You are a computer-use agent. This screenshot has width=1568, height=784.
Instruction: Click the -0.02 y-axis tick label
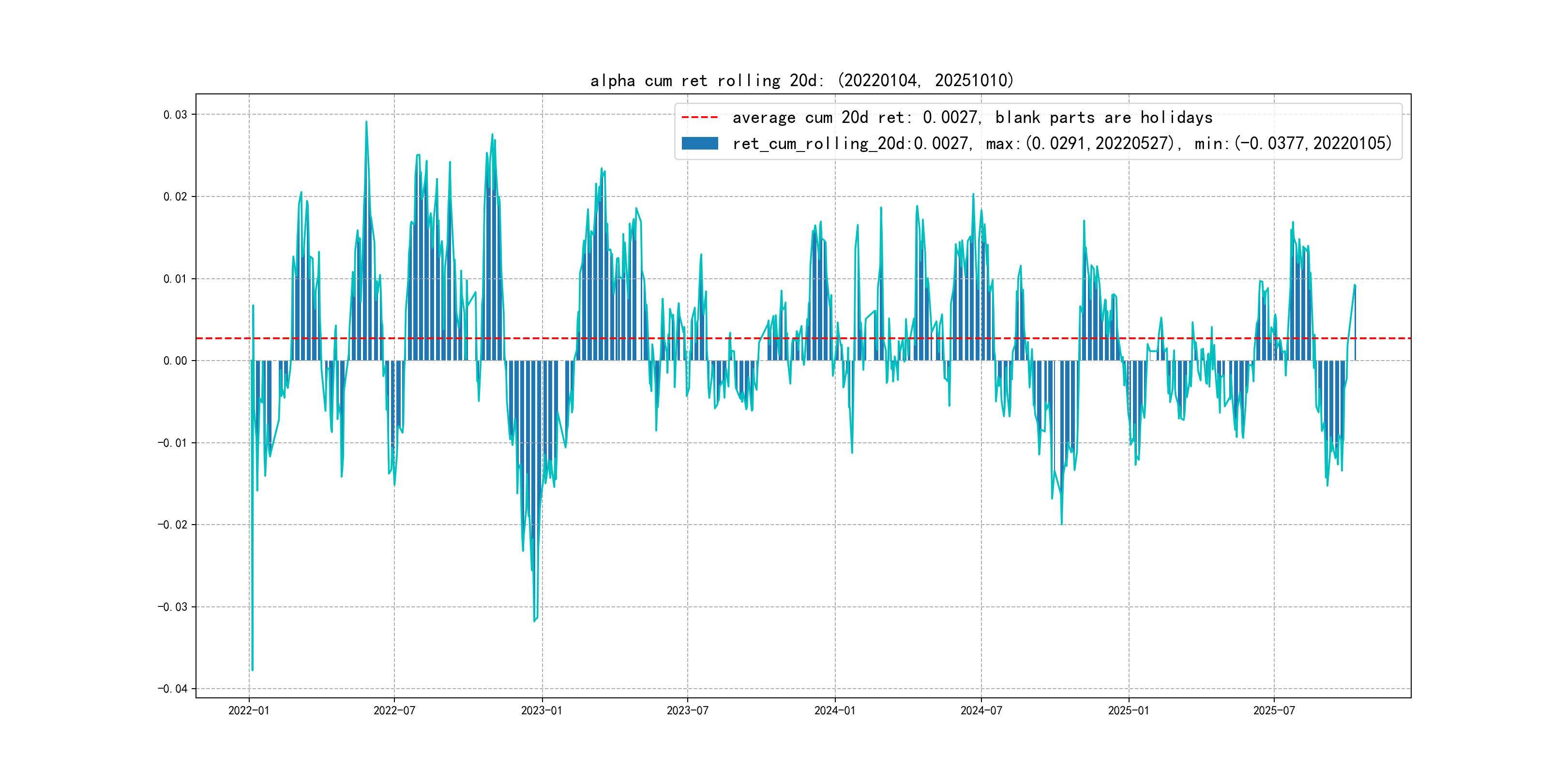coord(172,525)
